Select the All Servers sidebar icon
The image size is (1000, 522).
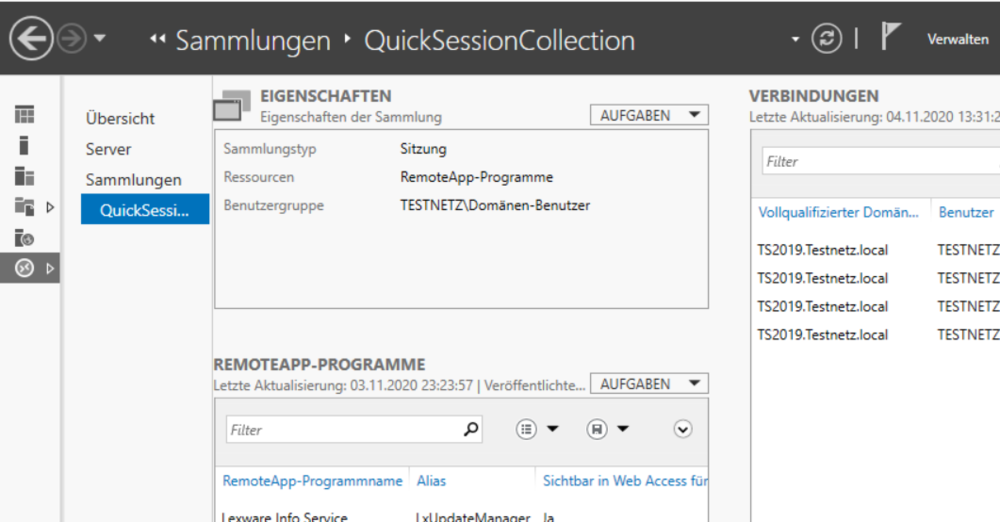24,177
